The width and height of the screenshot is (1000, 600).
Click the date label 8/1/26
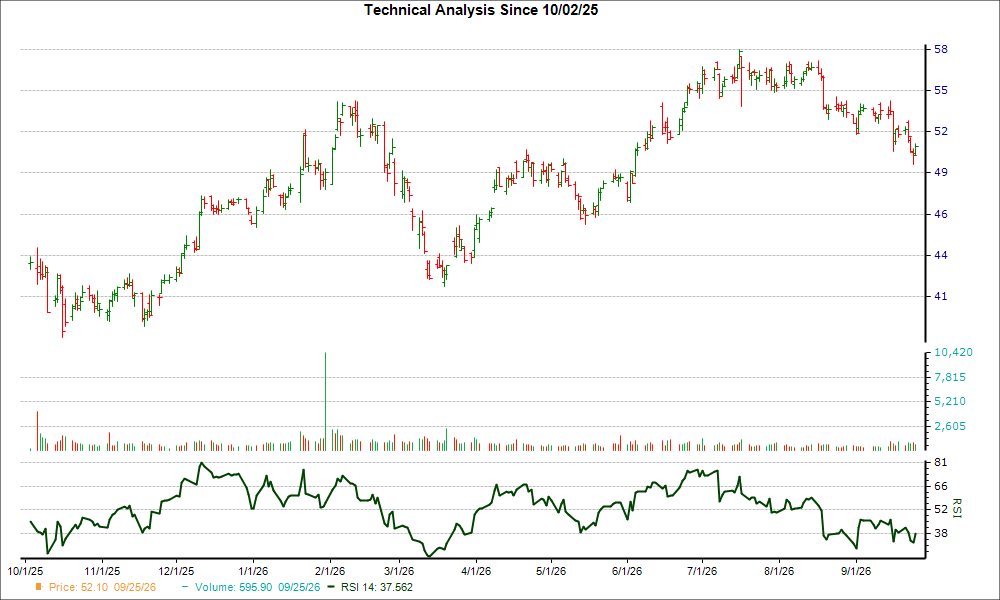[778, 571]
